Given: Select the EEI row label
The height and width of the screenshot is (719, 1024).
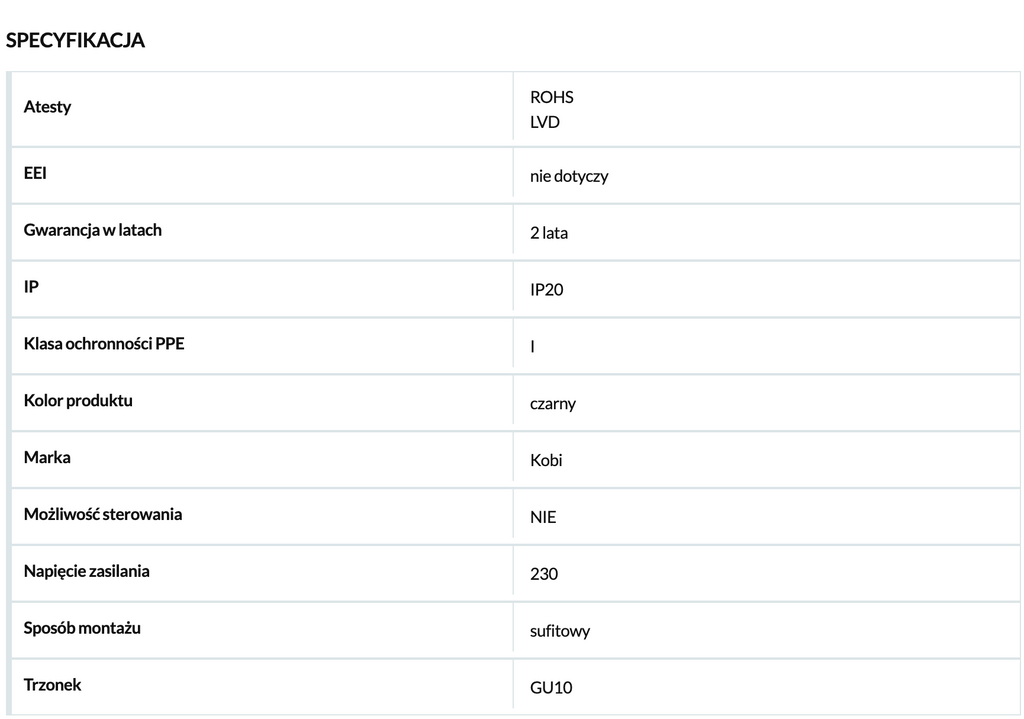Looking at the screenshot, I should [35, 173].
